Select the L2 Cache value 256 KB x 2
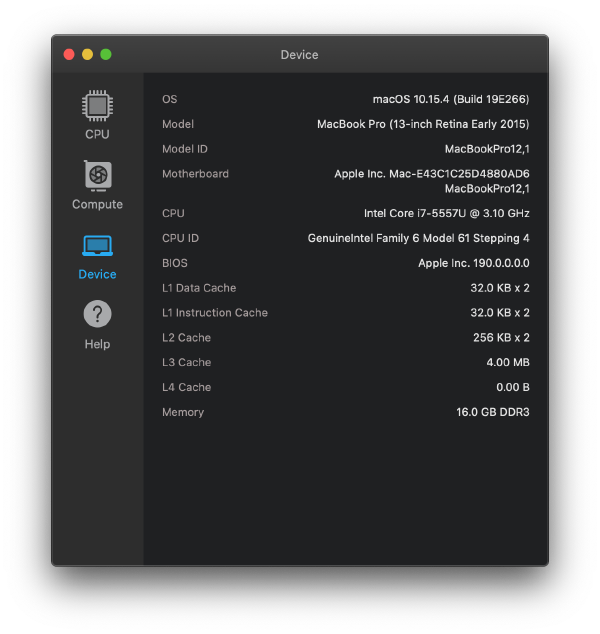Viewport: 600px width, 634px height. (x=501, y=338)
